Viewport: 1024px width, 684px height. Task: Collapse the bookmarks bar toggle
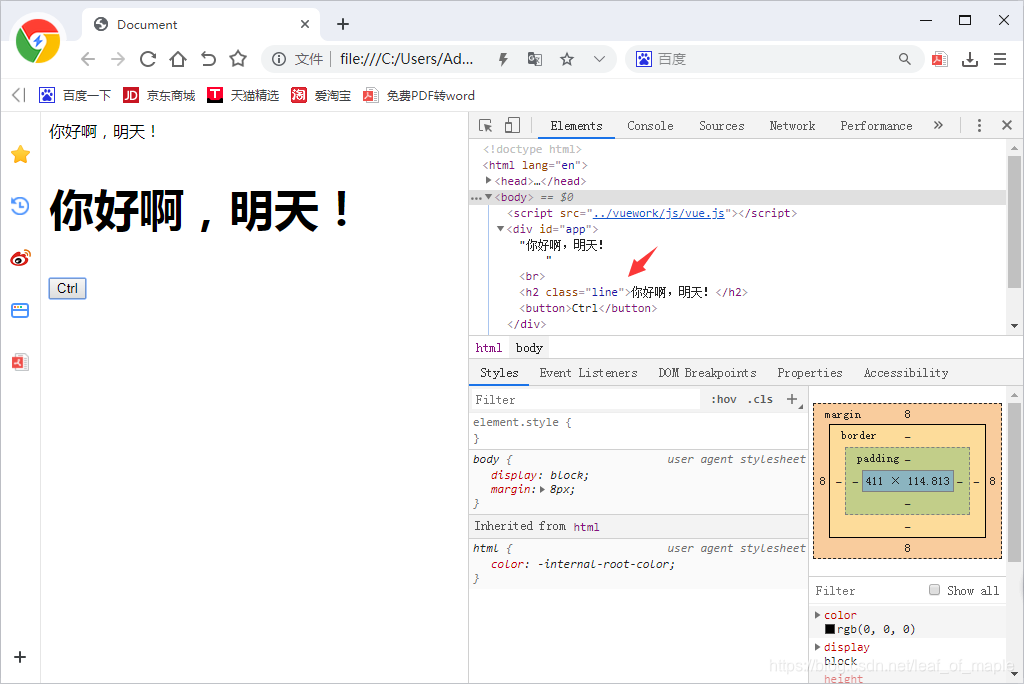point(19,95)
